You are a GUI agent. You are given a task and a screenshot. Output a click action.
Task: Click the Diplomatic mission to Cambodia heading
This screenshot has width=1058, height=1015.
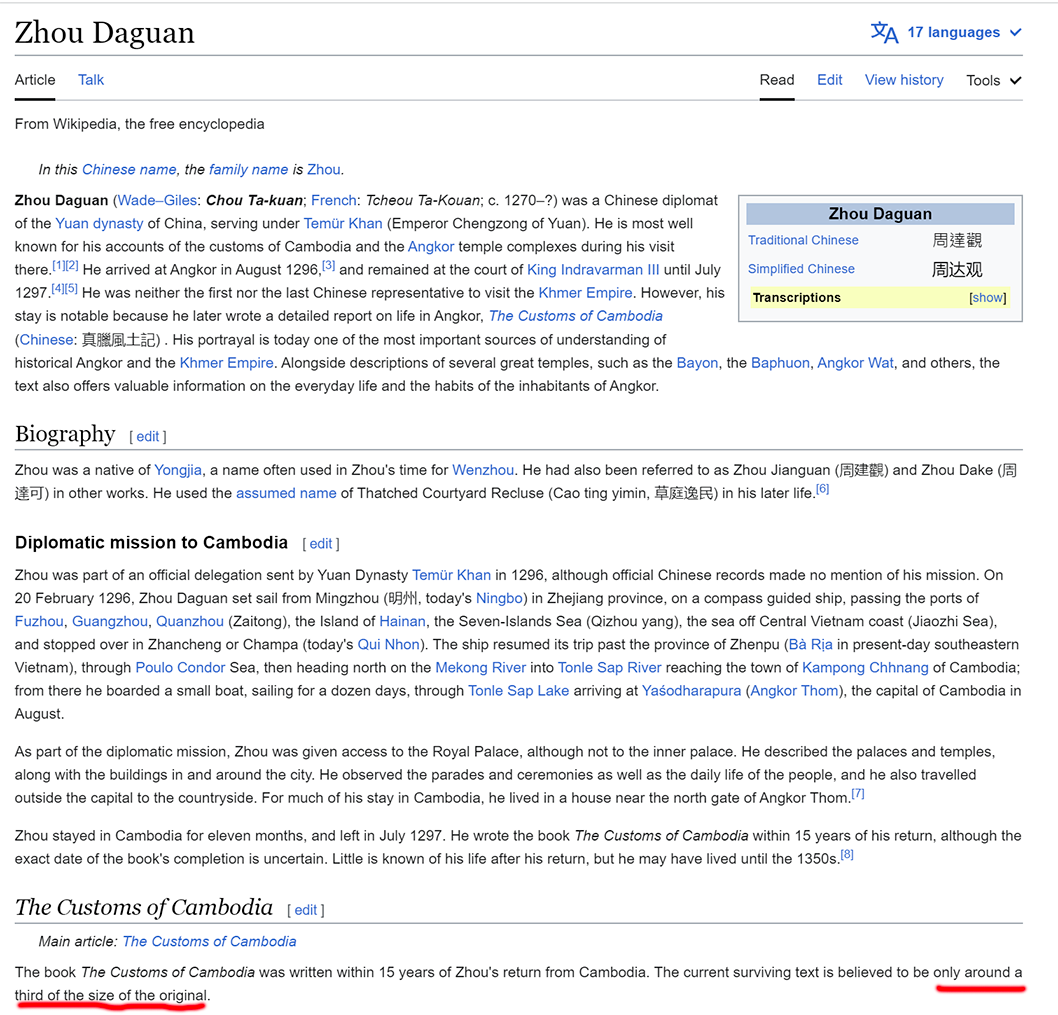point(151,543)
